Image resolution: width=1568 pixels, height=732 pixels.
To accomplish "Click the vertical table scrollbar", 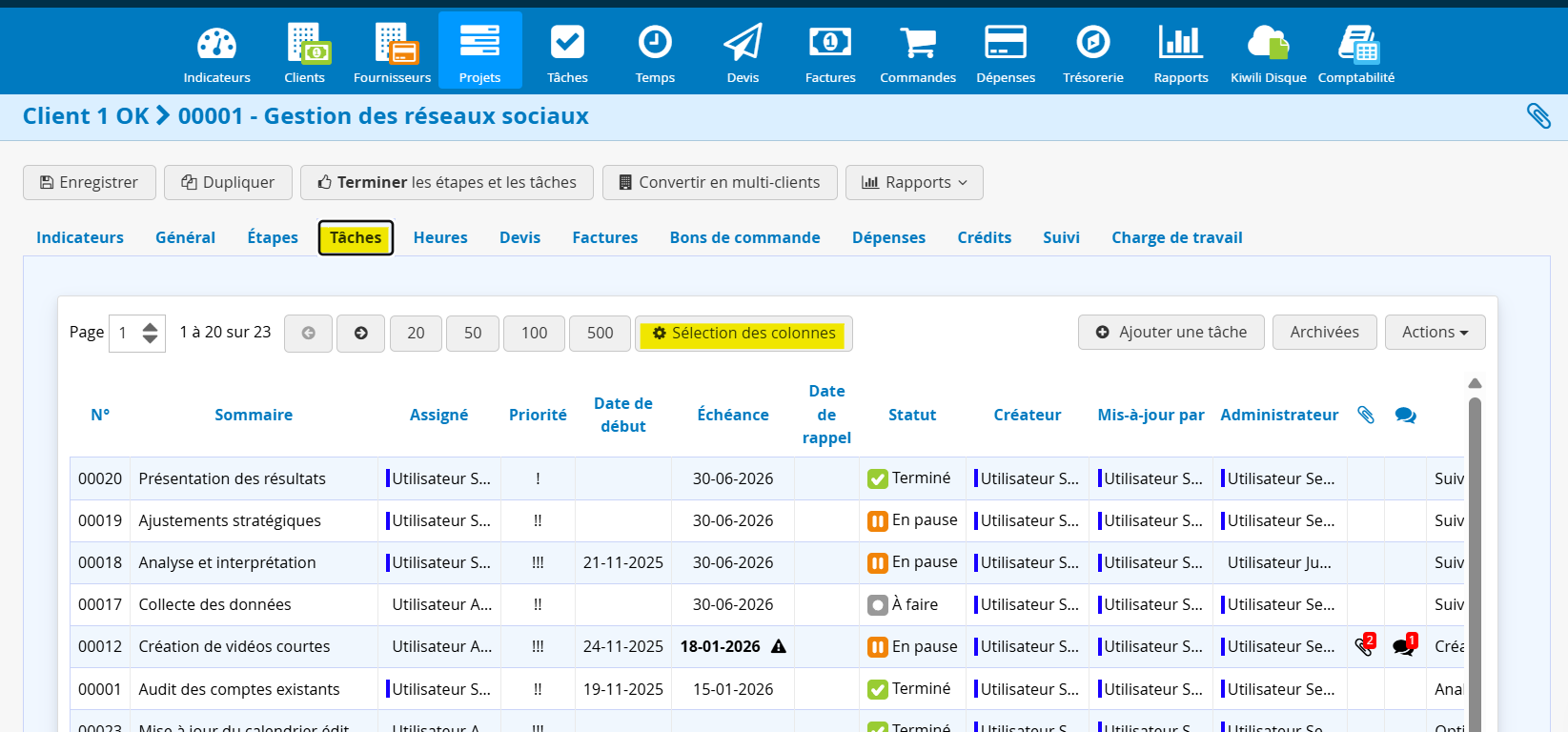I will point(1475,562).
